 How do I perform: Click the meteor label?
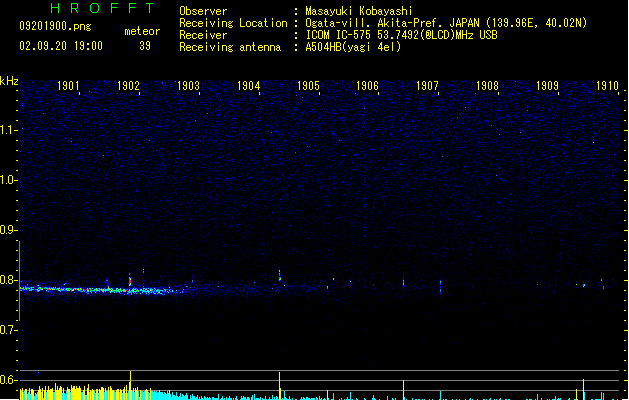click(142, 31)
